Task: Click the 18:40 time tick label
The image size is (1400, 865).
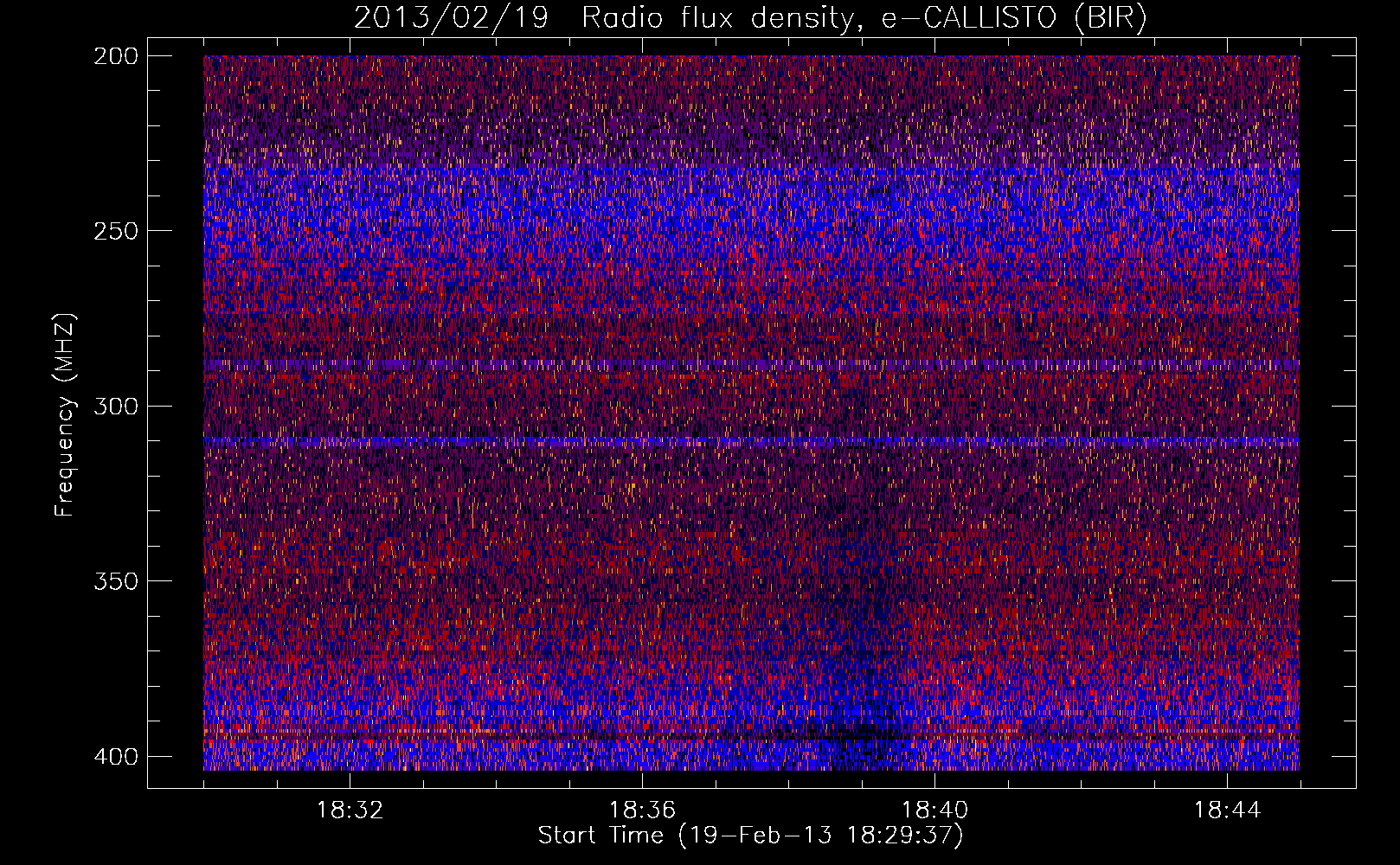Action: click(x=934, y=811)
